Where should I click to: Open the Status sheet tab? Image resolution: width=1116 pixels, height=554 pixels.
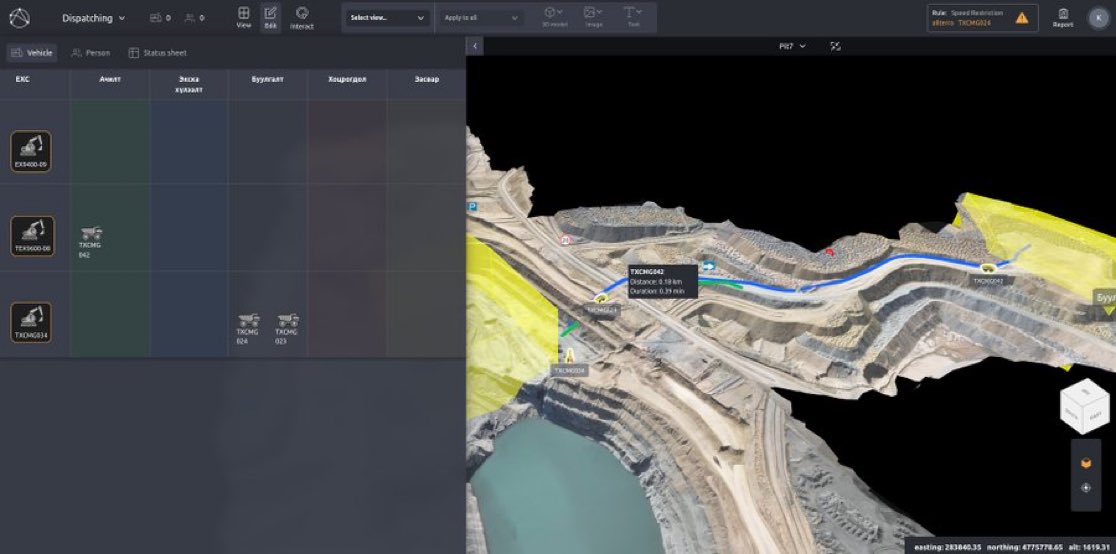click(157, 53)
